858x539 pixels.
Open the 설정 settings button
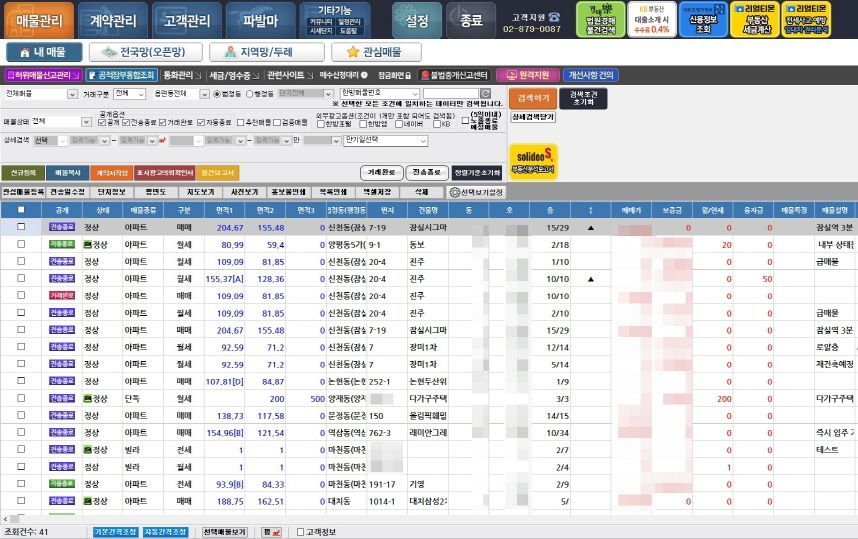pos(416,20)
